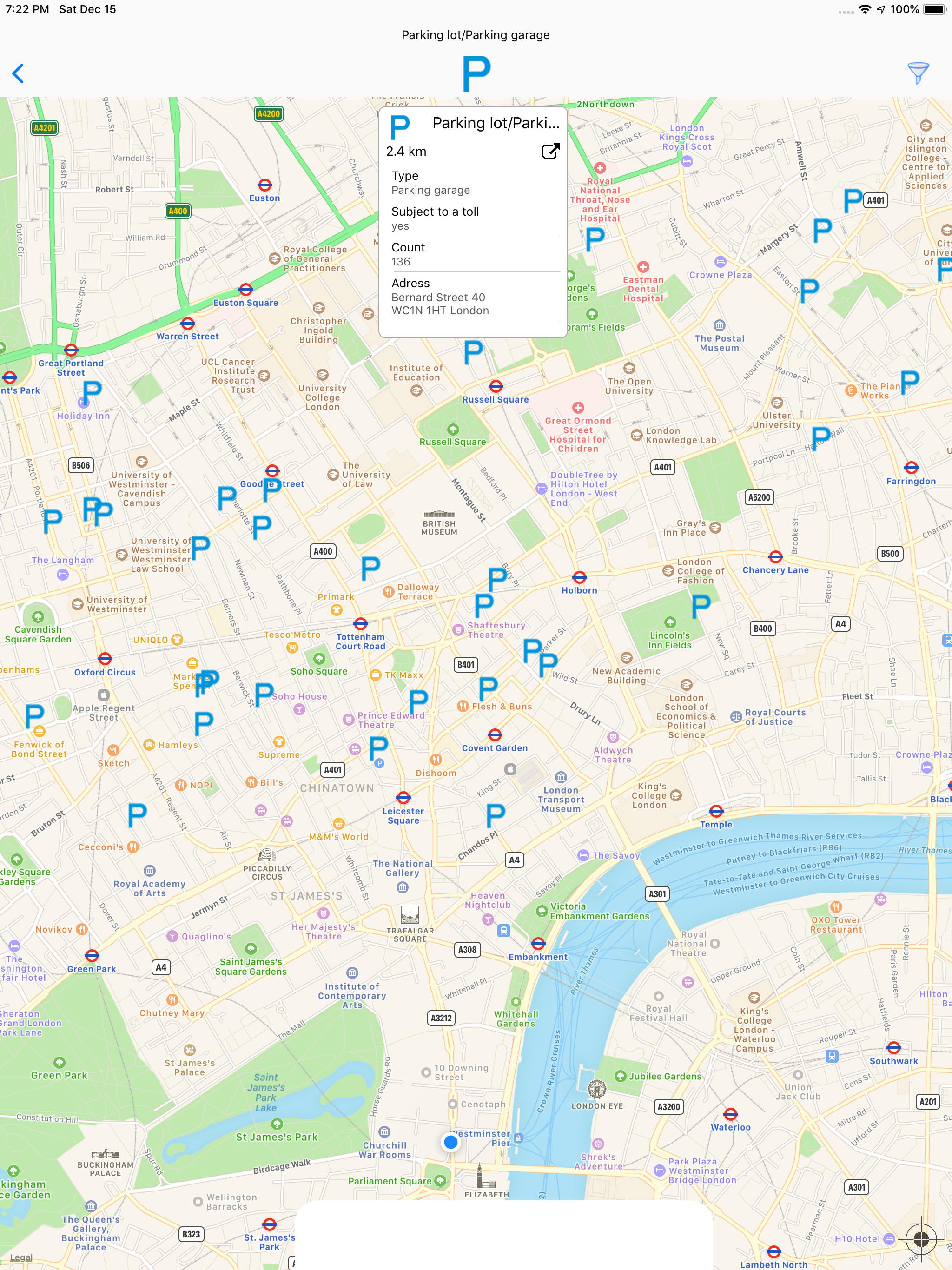
Task: Open the filter funnel icon
Action: [x=918, y=73]
